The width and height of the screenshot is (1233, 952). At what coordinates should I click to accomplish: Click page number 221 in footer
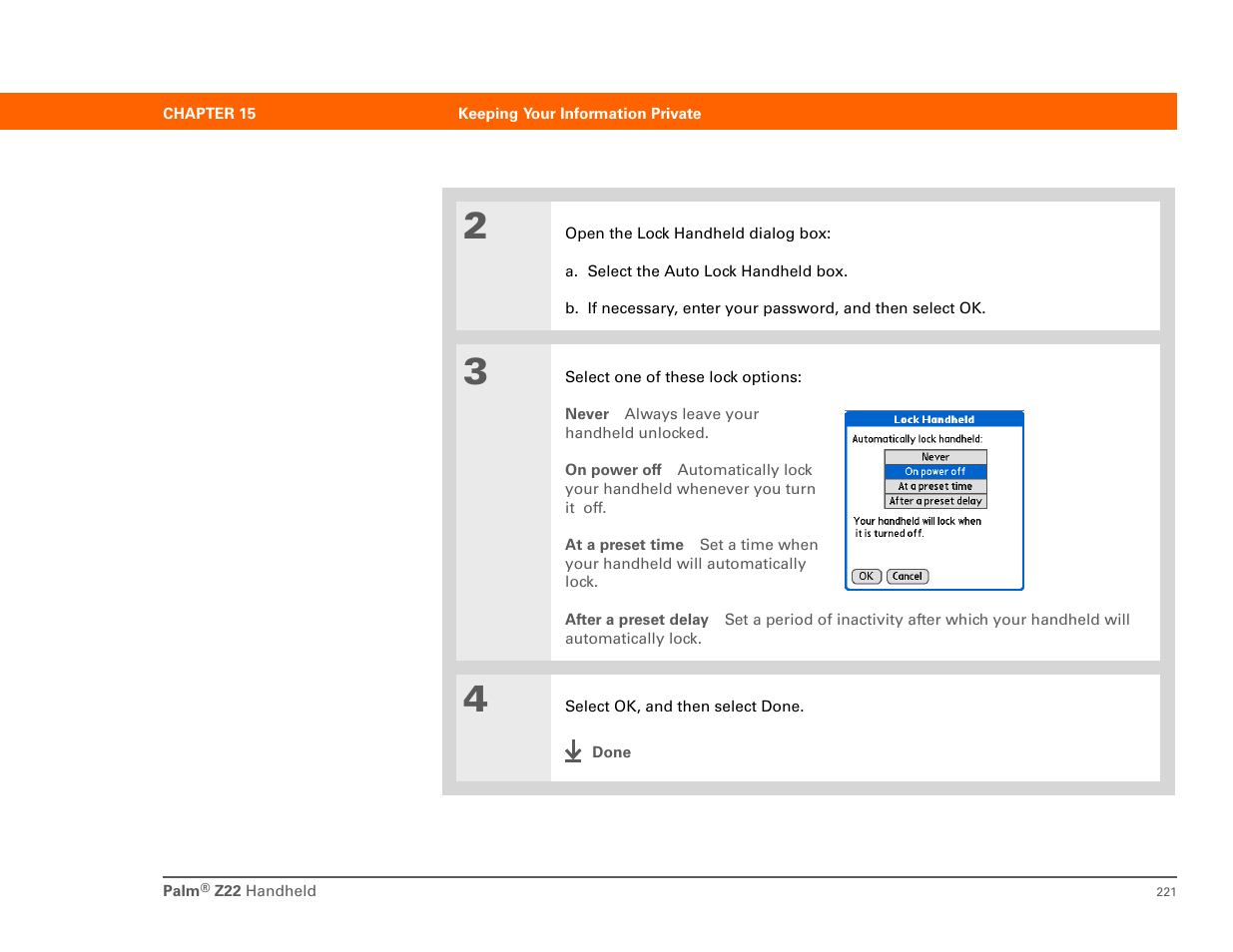(1166, 892)
